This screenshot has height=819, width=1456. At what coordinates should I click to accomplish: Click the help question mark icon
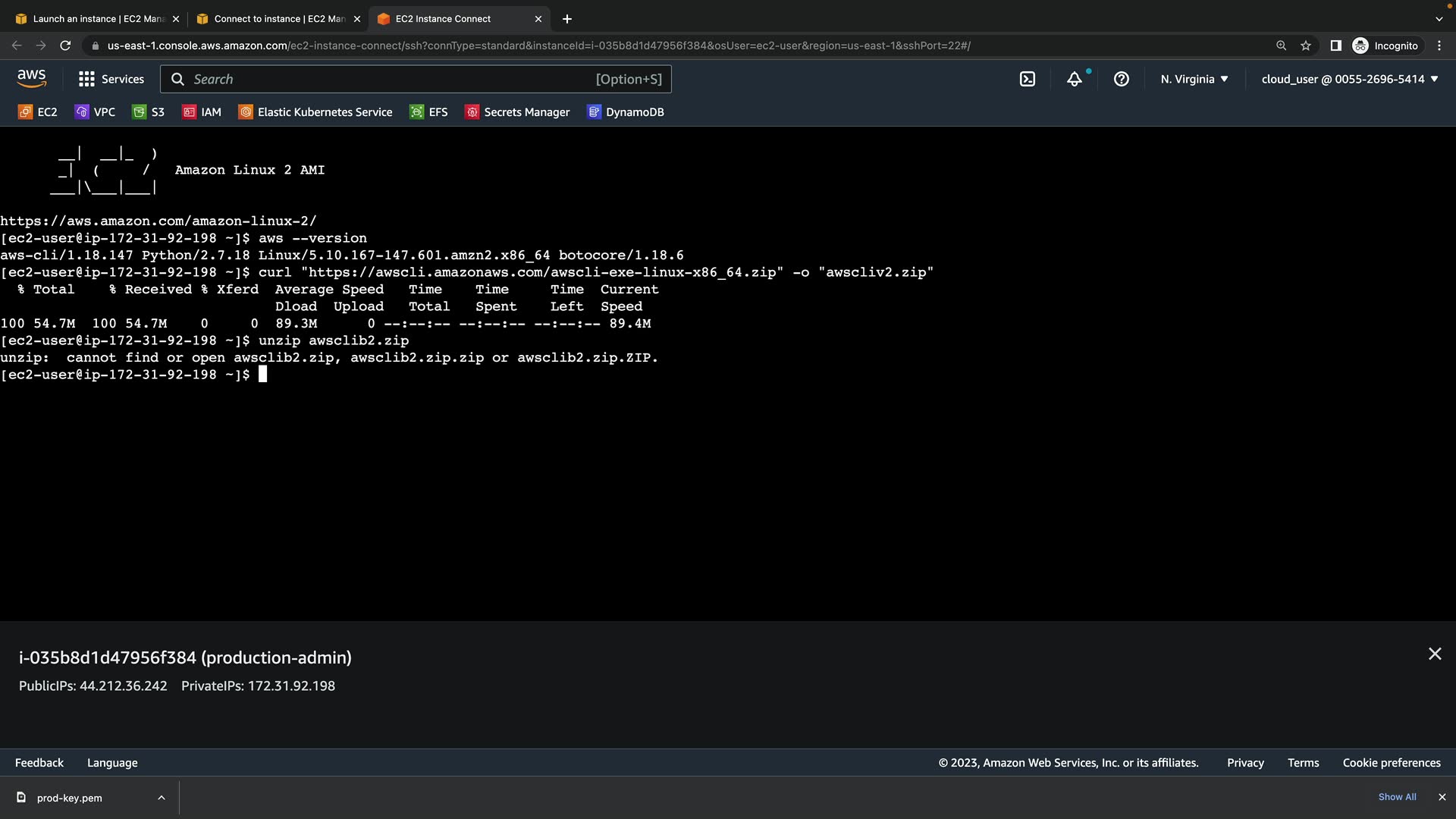point(1121,79)
